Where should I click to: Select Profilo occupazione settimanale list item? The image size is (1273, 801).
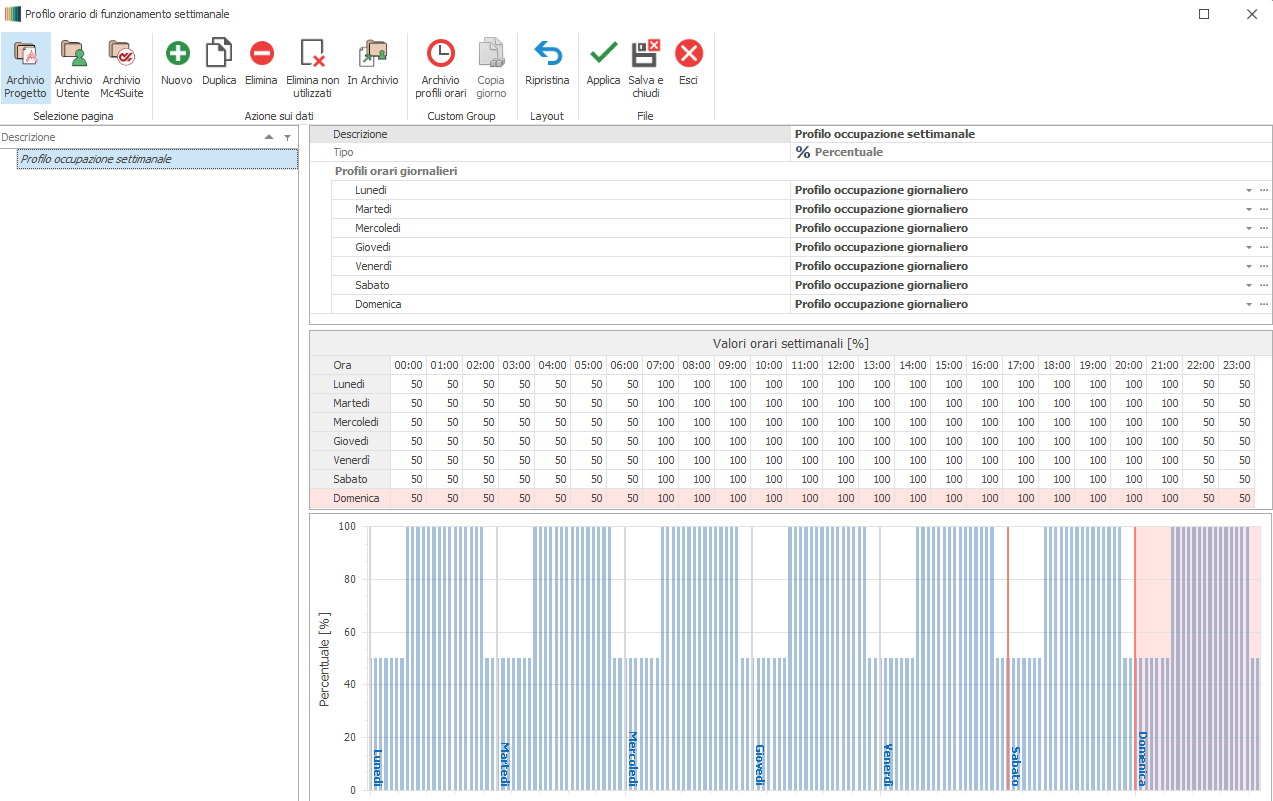96,159
